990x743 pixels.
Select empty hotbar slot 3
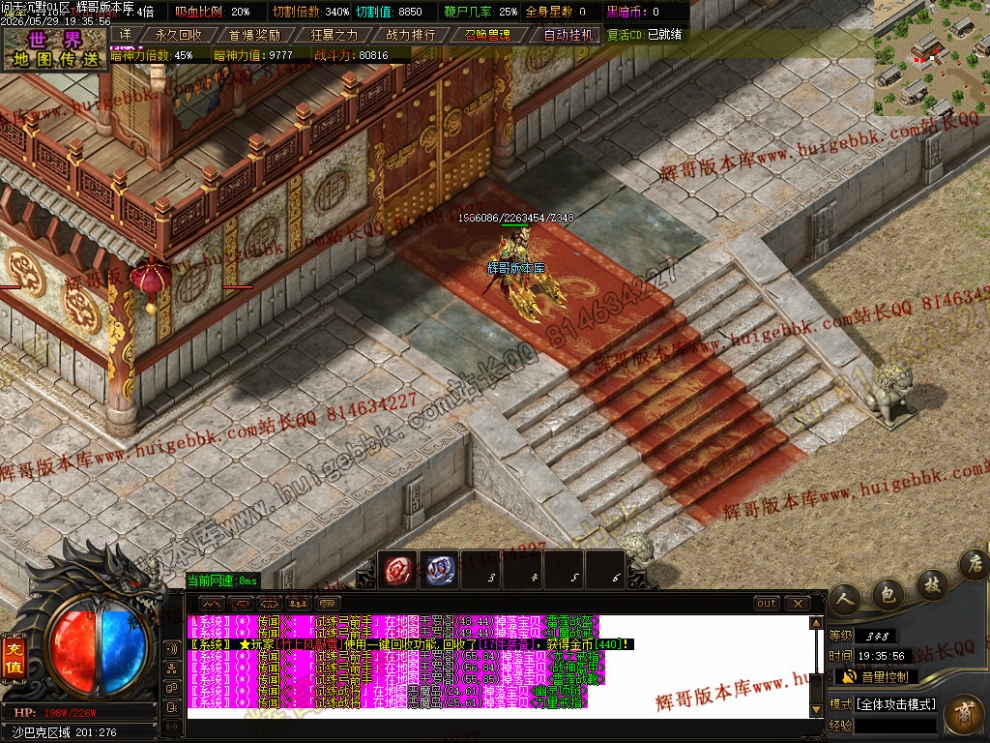tap(482, 571)
